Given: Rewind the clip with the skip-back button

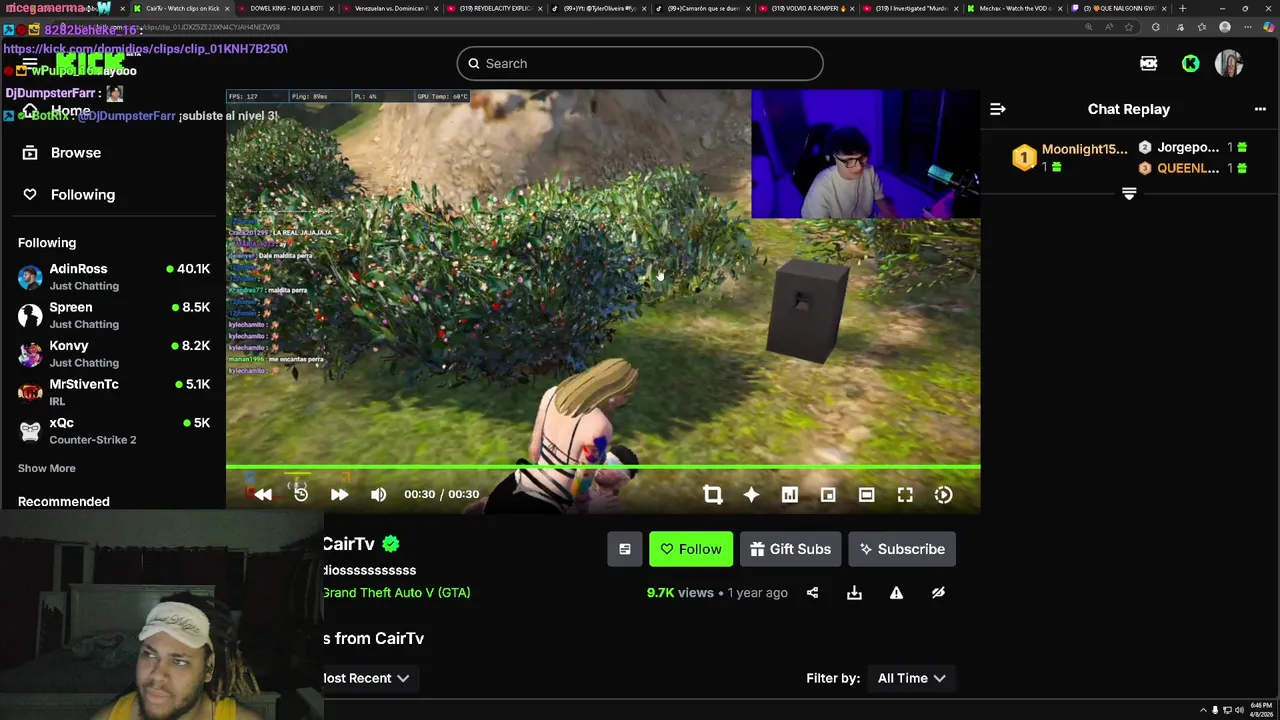Looking at the screenshot, I should (263, 494).
